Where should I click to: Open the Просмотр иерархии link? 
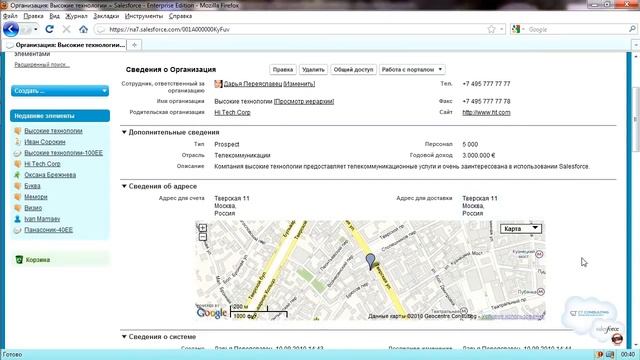304,101
